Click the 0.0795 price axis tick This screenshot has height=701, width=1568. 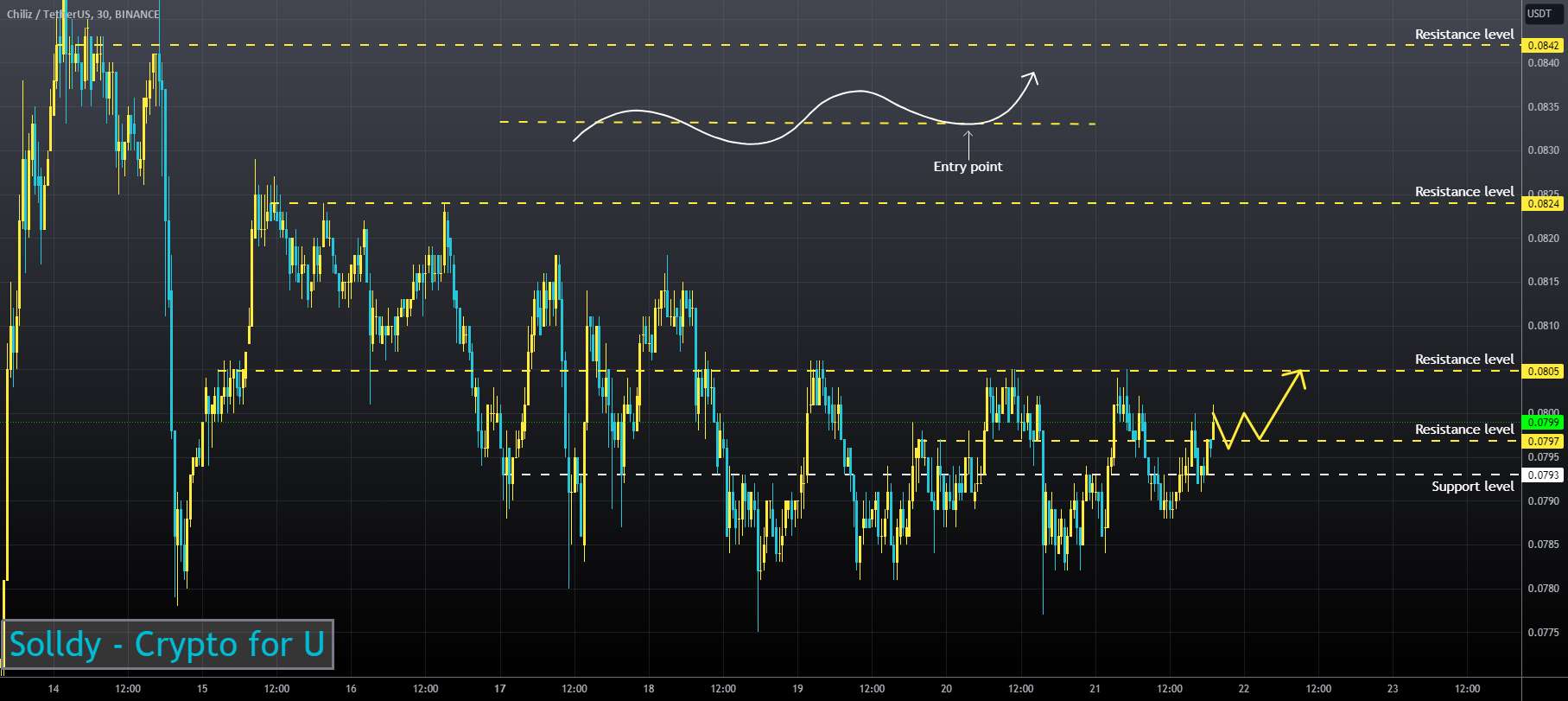[1543, 457]
